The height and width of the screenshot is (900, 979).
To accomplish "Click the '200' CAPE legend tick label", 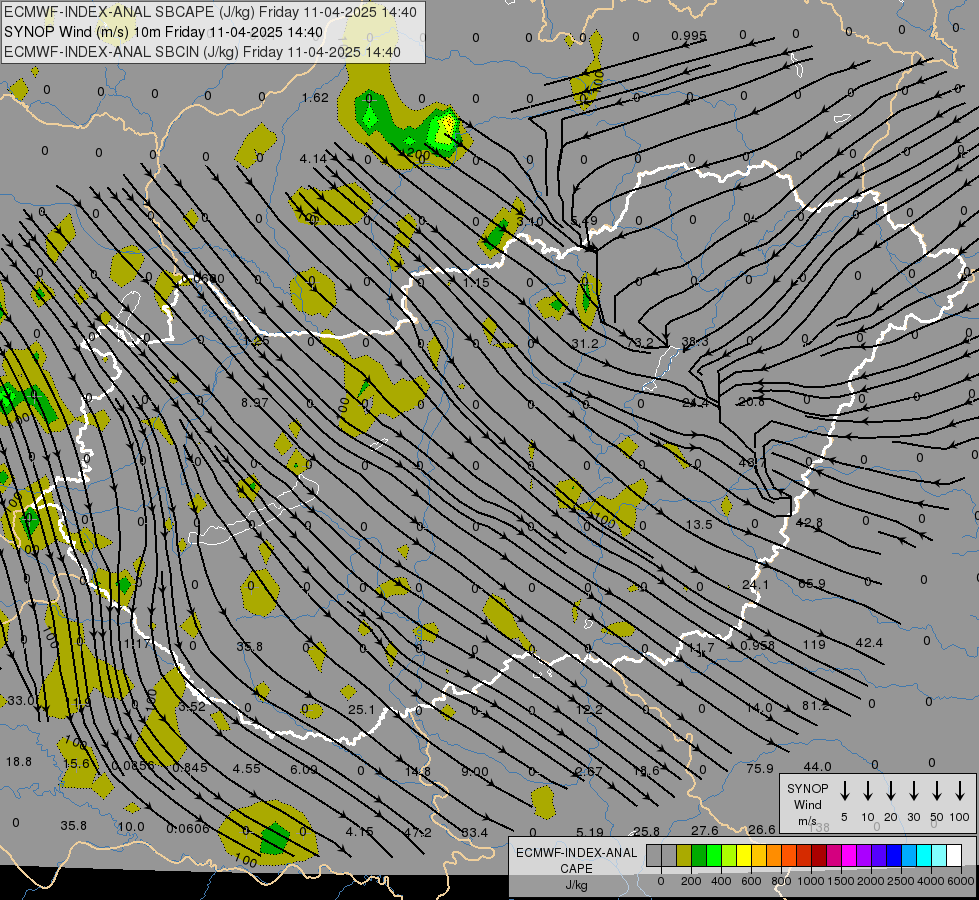I will pyautogui.click(x=691, y=881).
